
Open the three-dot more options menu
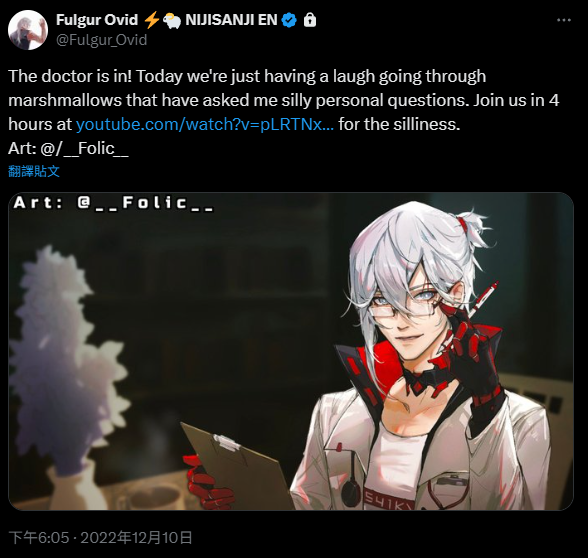click(x=564, y=20)
